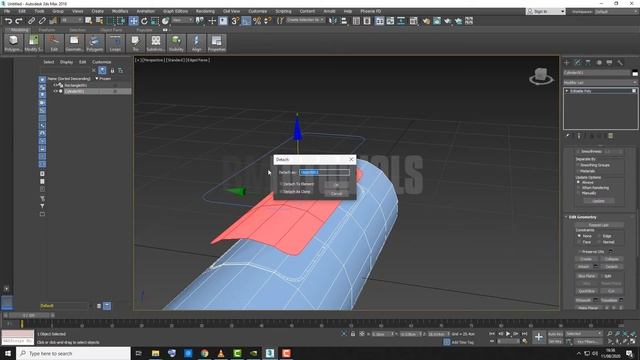This screenshot has height=360, width=640.
Task: Toggle the 3D Snaps icon
Action: [235, 21]
